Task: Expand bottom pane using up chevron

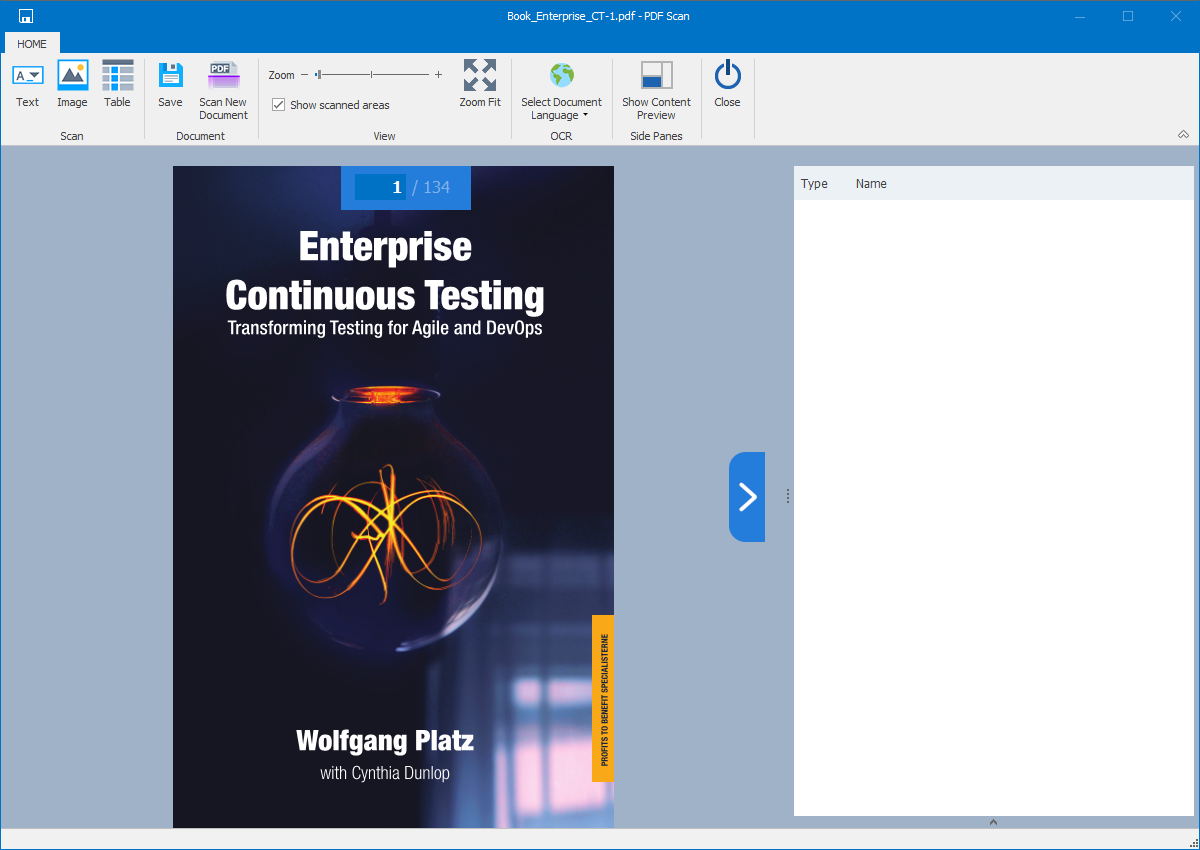Action: tap(993, 822)
